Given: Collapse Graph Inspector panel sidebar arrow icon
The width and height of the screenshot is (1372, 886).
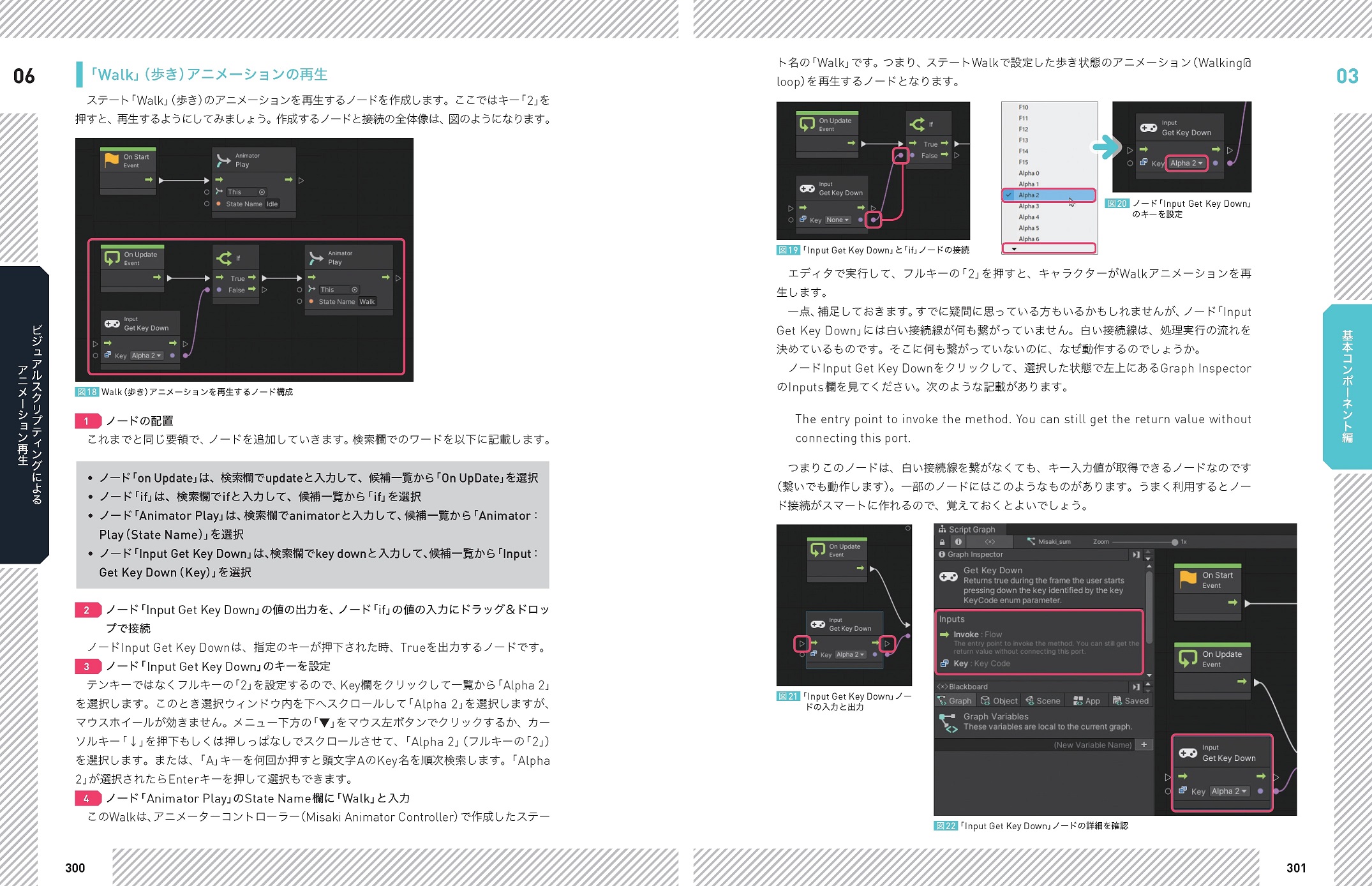Looking at the screenshot, I should [1136, 555].
